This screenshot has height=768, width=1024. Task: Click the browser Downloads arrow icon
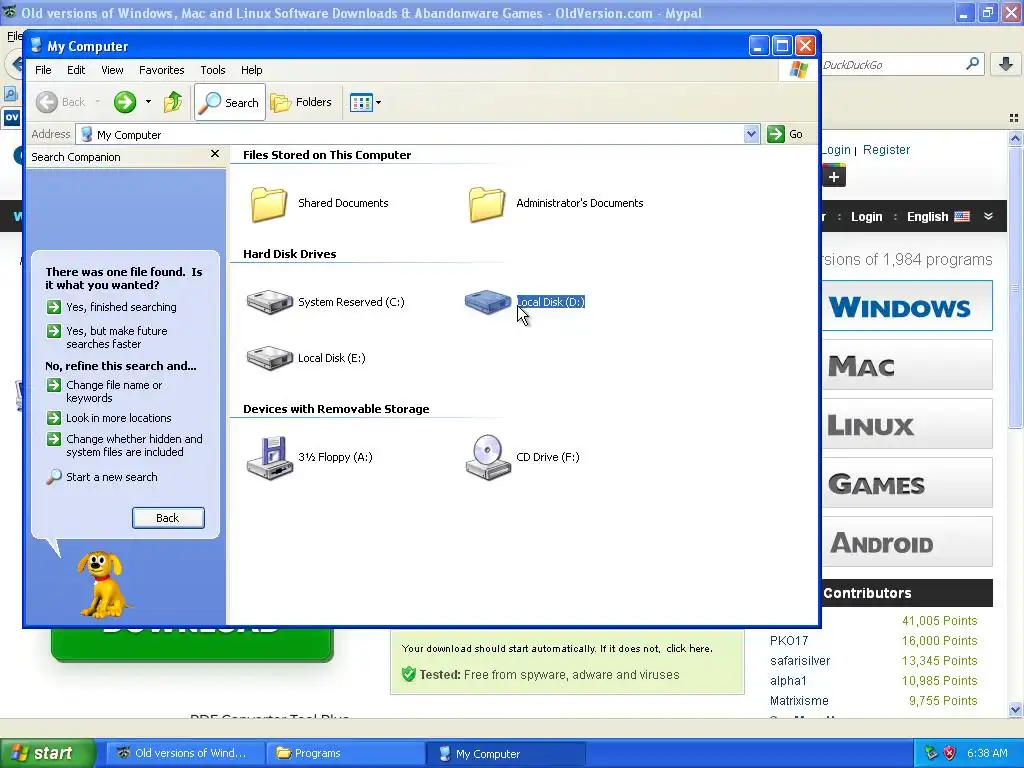point(1006,64)
